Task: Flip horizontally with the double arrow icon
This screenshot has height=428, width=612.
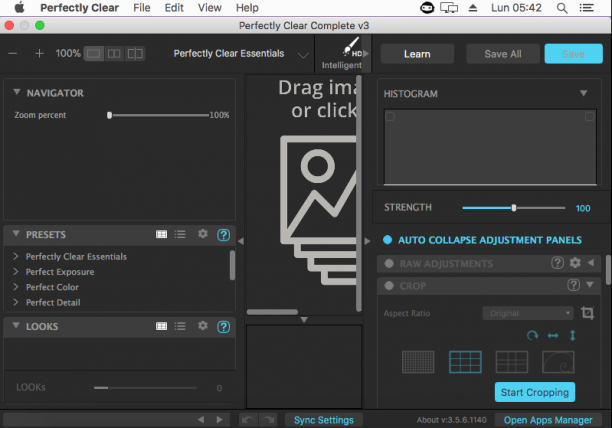Action: pyautogui.click(x=553, y=336)
